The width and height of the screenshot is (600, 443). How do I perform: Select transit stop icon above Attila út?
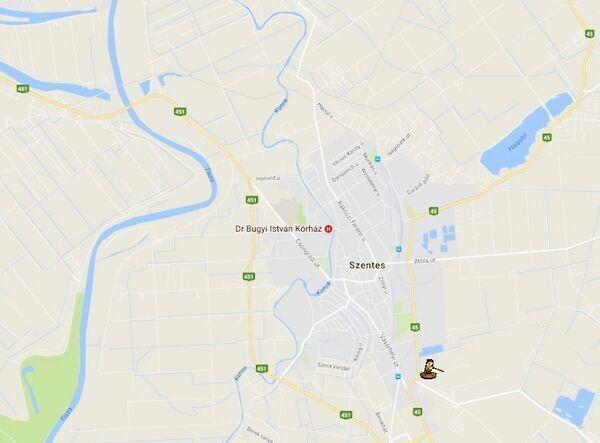(x=399, y=249)
